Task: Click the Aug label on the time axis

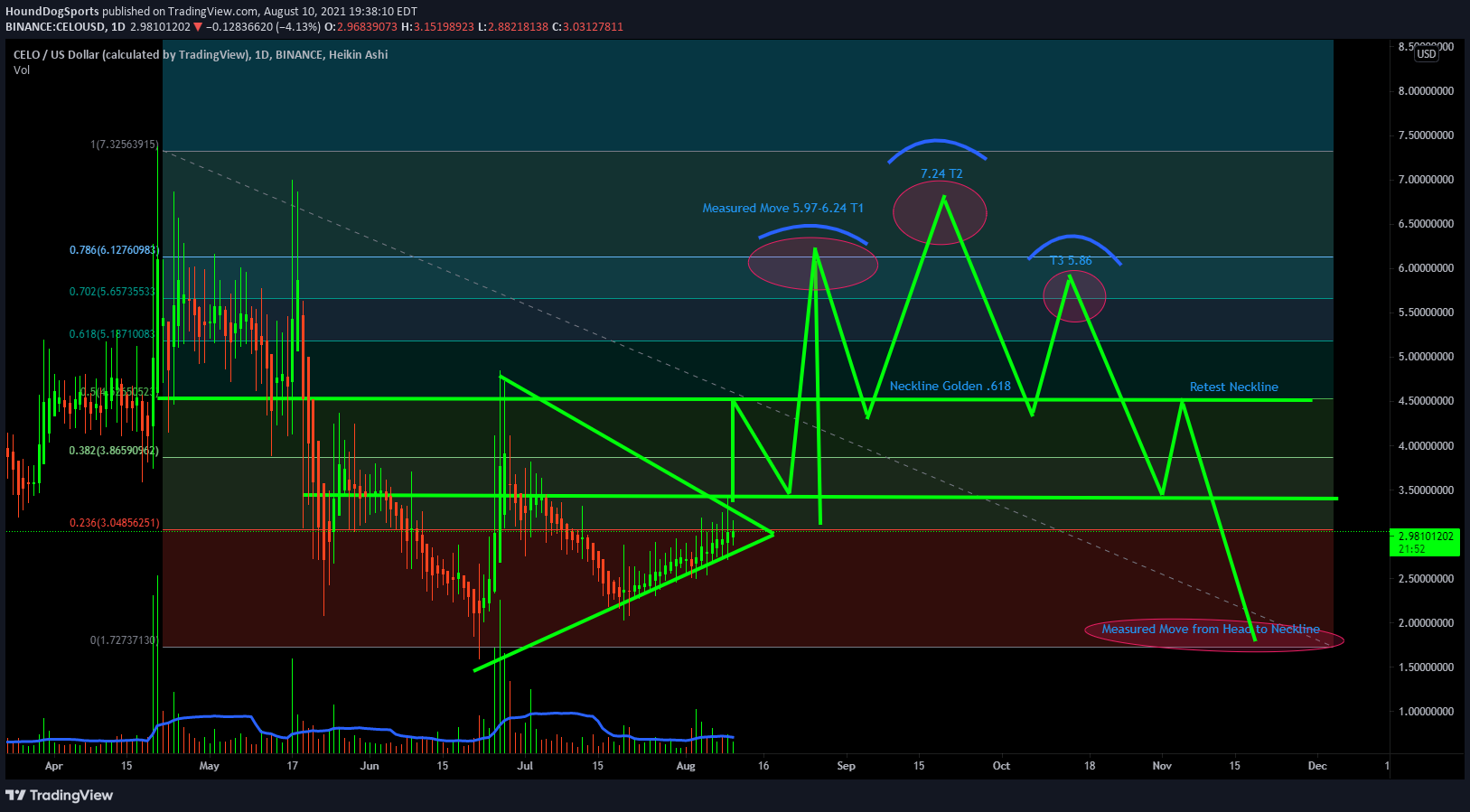Action: point(686,766)
